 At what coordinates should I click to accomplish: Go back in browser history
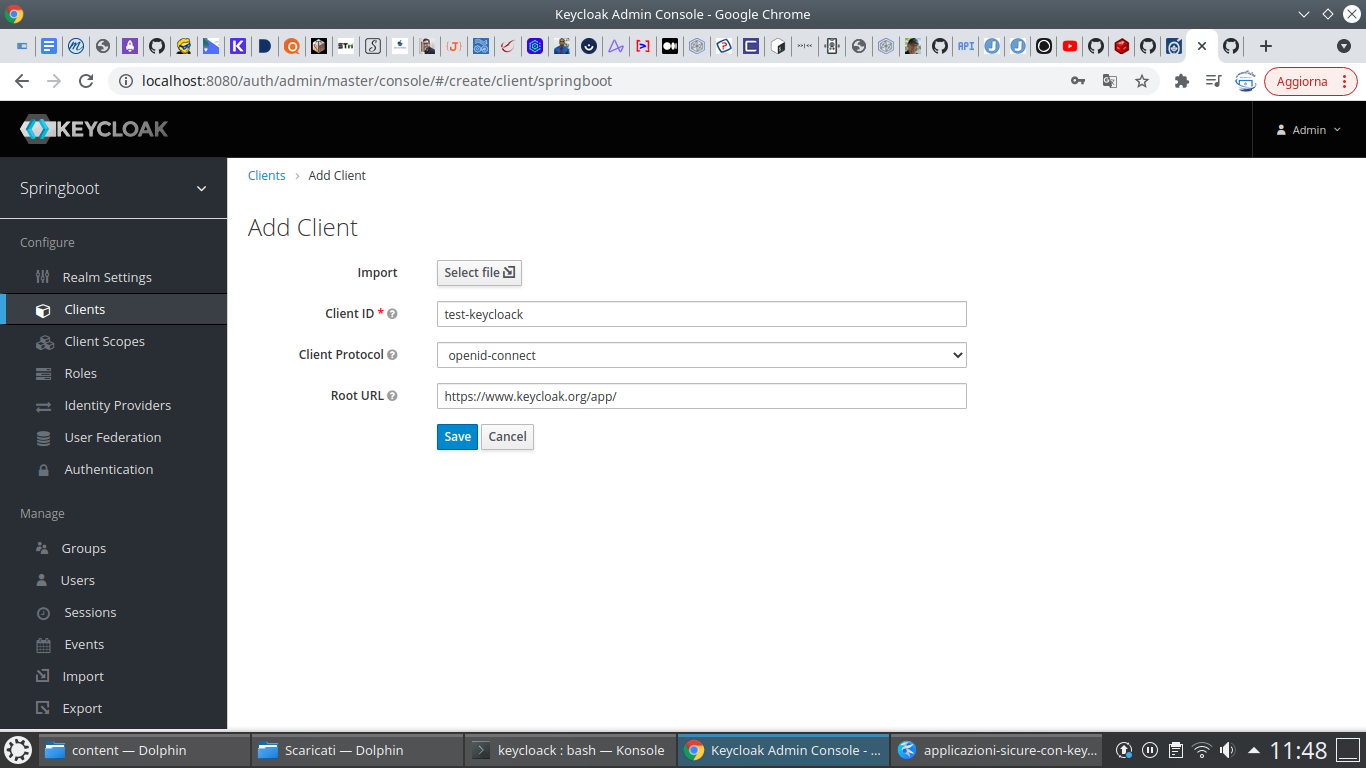tap(22, 81)
